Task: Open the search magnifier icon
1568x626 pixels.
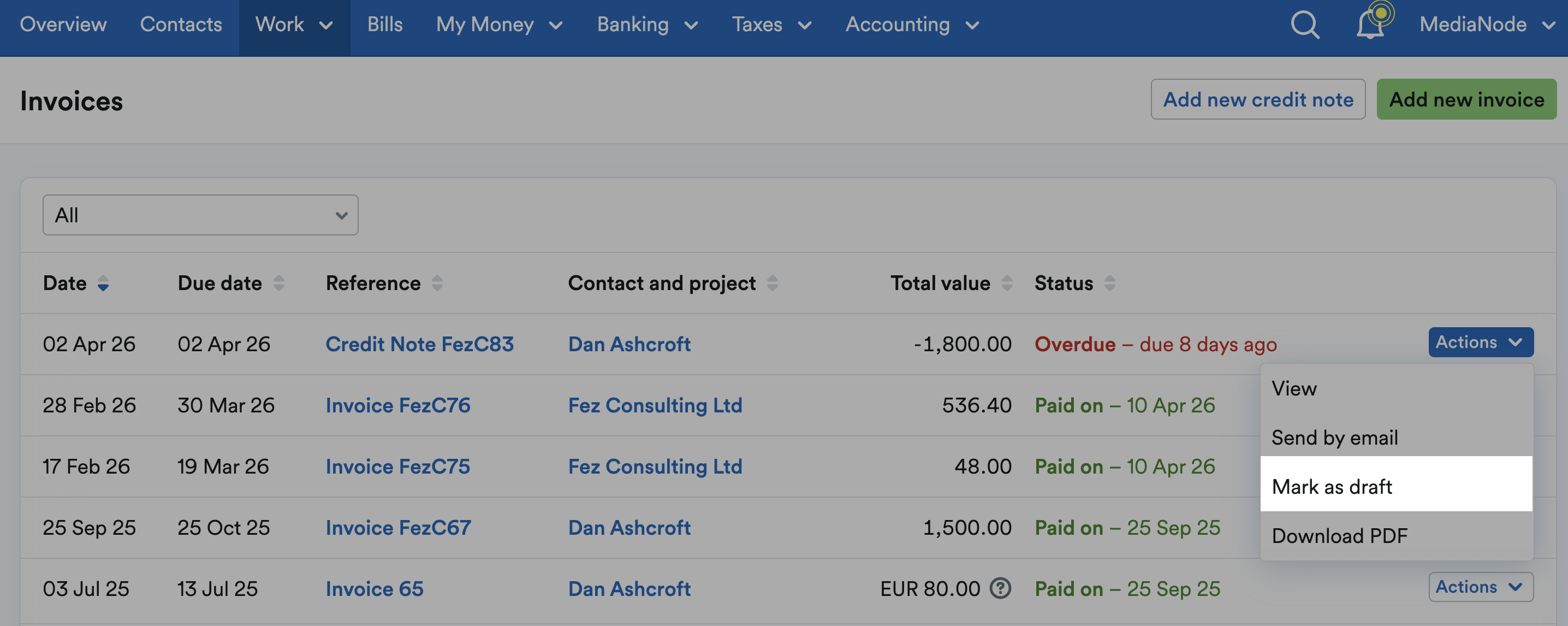Action: click(x=1304, y=25)
